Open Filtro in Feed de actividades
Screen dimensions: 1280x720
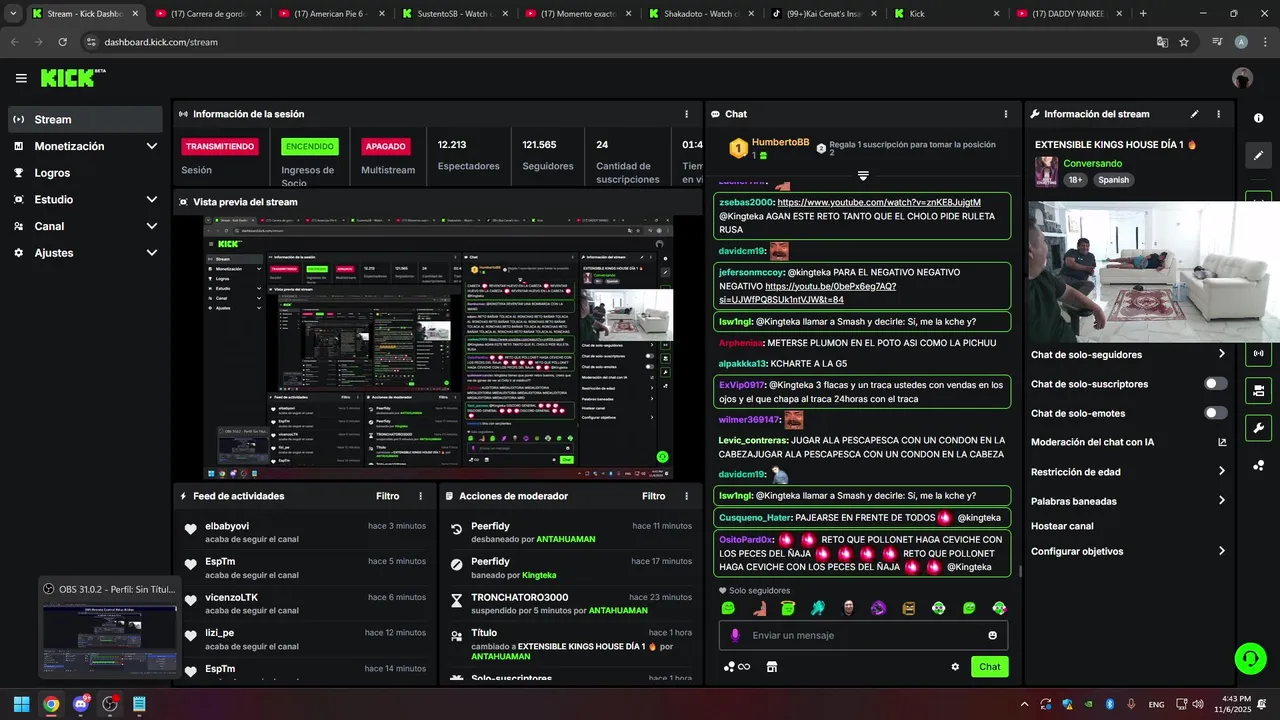387,496
